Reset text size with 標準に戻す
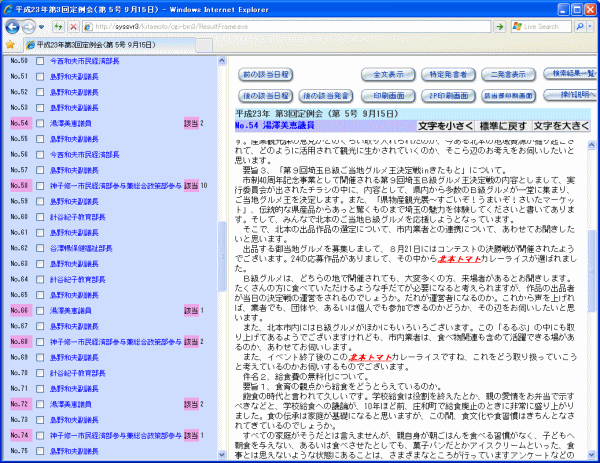The image size is (600, 463). tap(503, 126)
